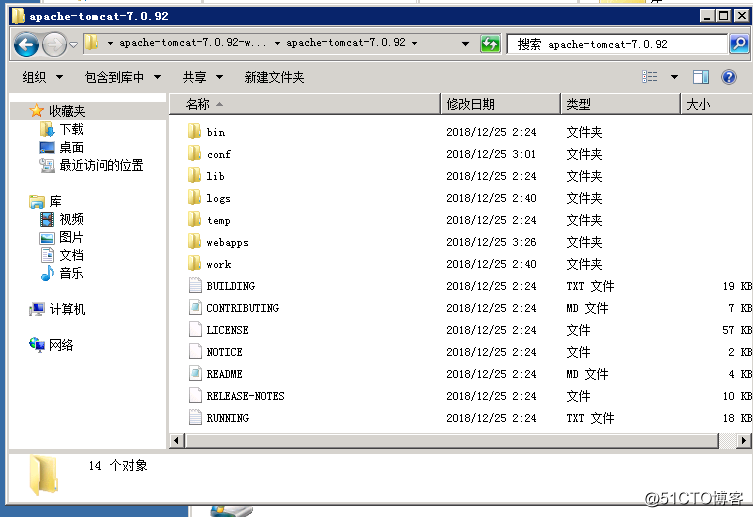Viewport: 753px width, 517px height.
Task: Click the horizontal scrollbar right arrow
Action: [744, 440]
